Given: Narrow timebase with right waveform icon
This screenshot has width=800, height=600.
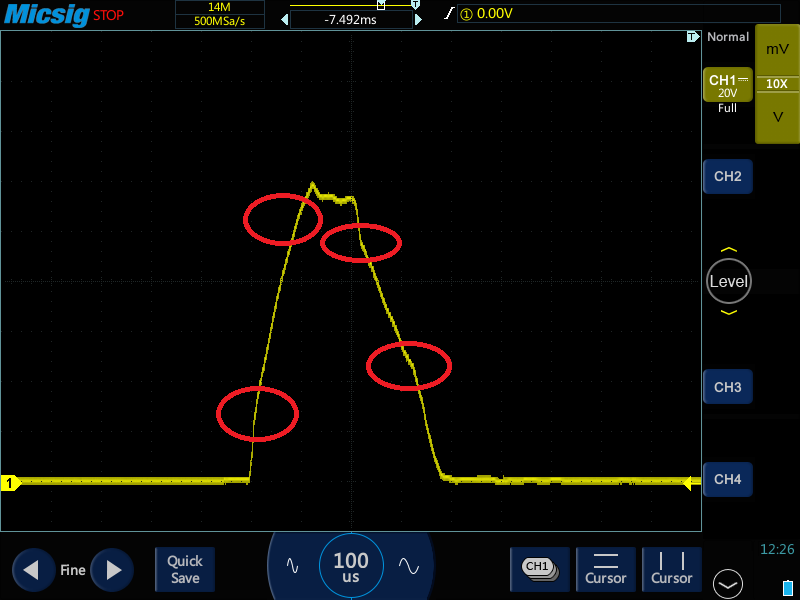Looking at the screenshot, I should [x=408, y=565].
